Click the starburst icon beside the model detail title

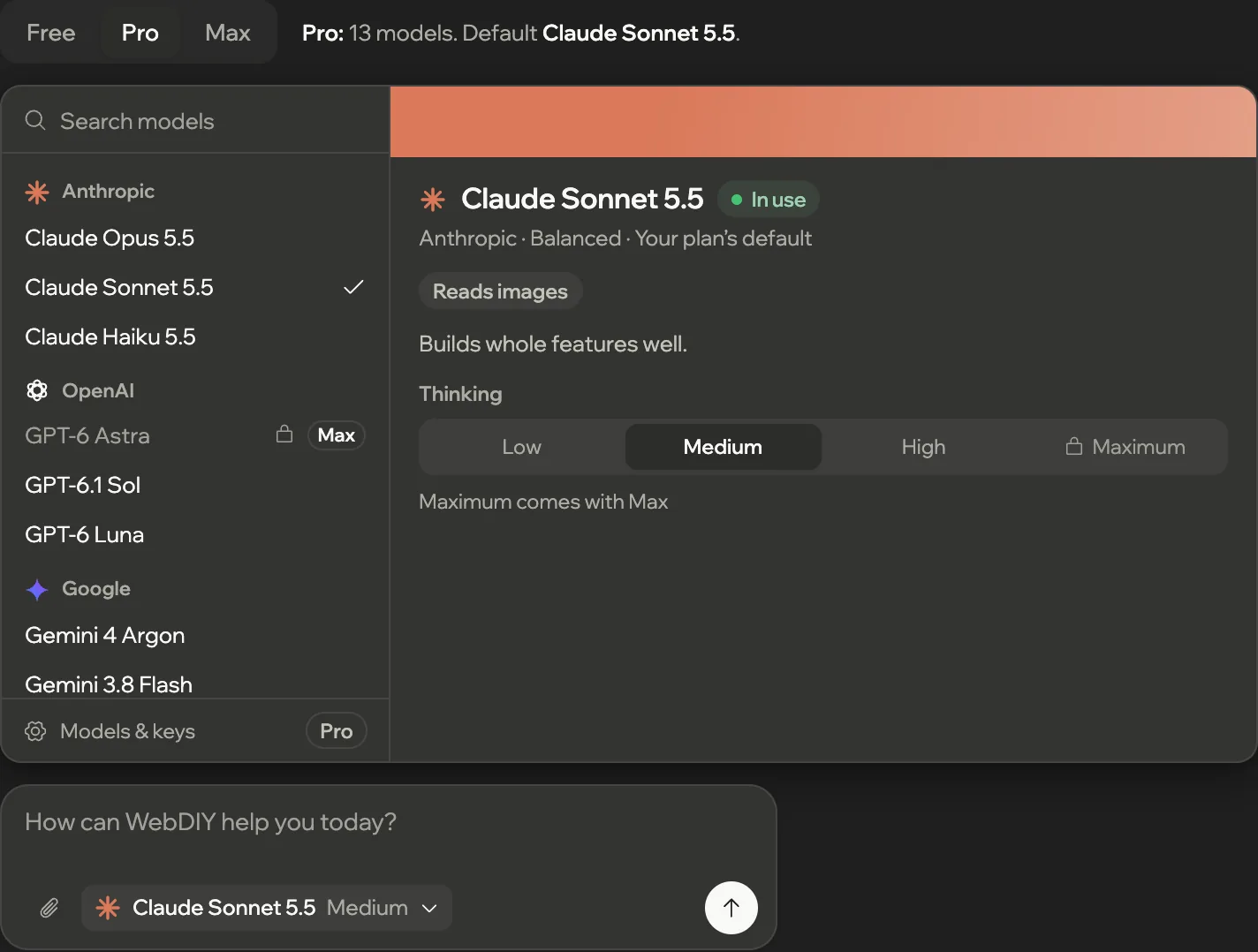coord(433,200)
